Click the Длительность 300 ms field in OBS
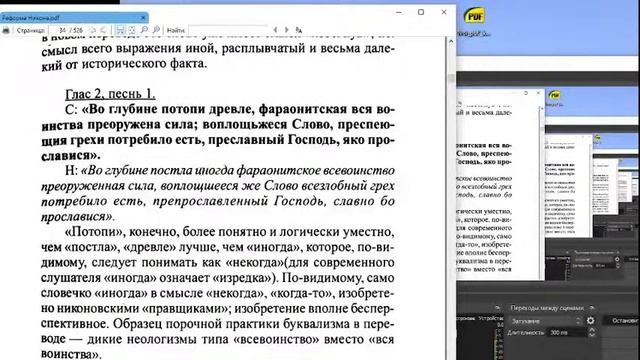 tap(567, 333)
